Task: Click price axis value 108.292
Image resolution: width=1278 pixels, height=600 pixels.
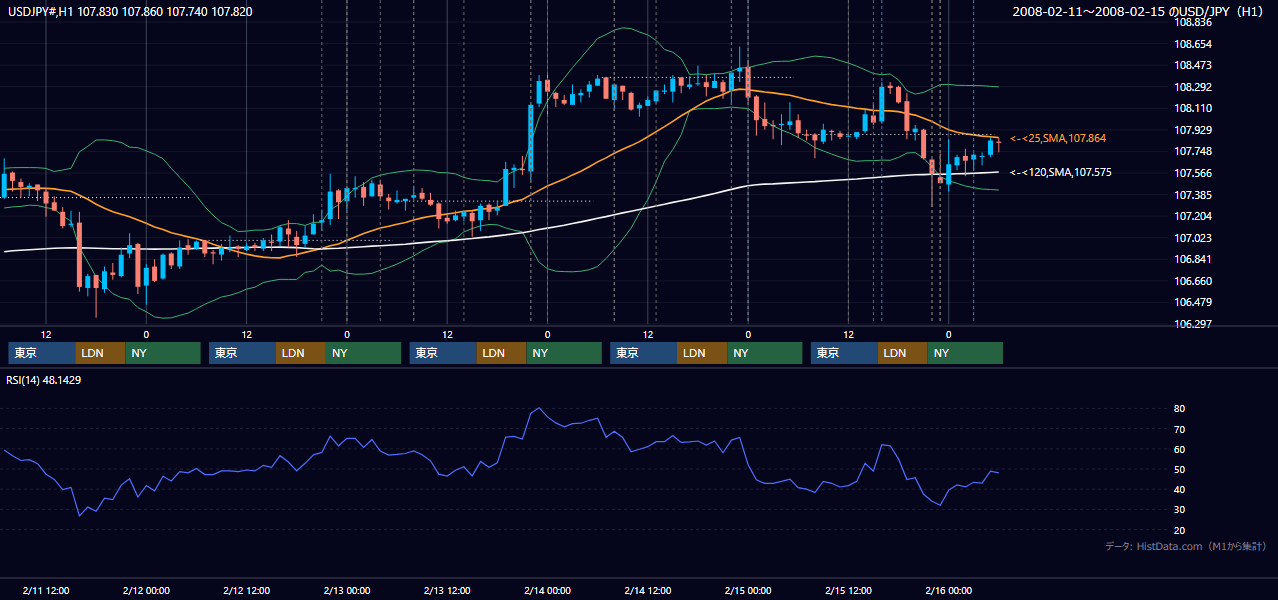Action: [1194, 87]
